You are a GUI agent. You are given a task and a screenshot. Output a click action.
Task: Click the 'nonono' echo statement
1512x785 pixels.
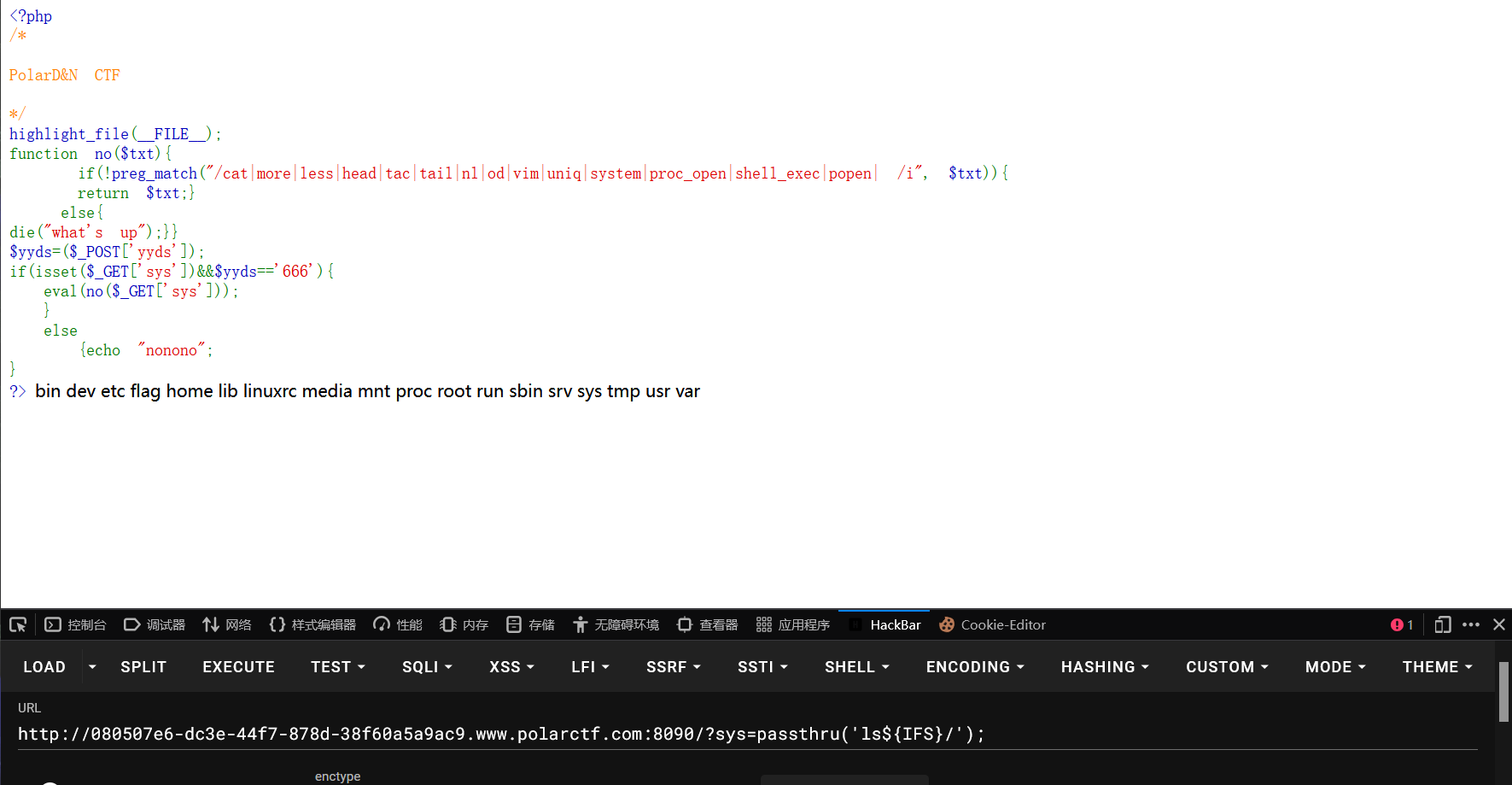tap(145, 350)
